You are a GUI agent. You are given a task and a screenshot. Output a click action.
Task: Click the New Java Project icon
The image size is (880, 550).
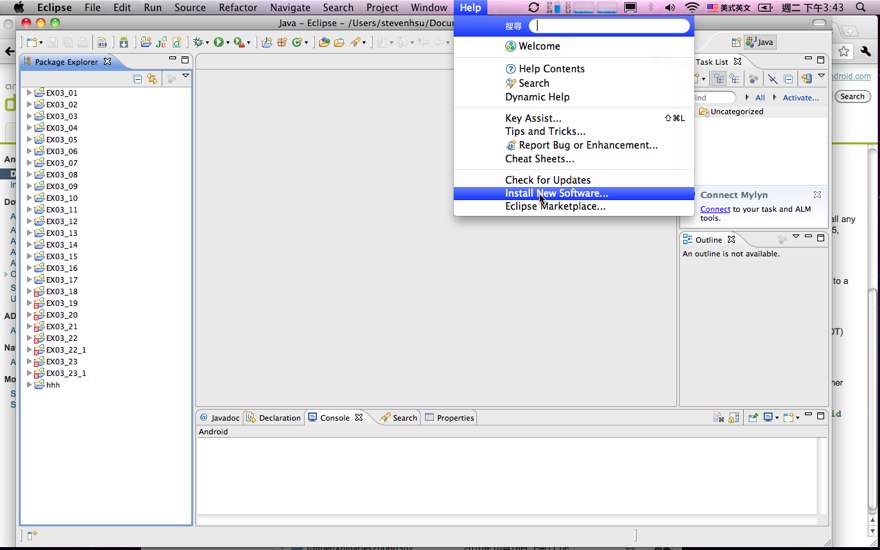coord(267,42)
